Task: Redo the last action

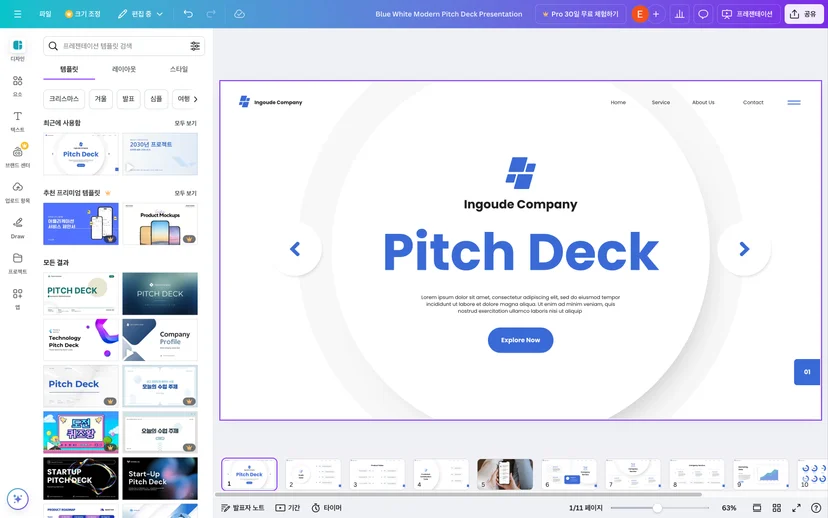Action: click(x=211, y=14)
